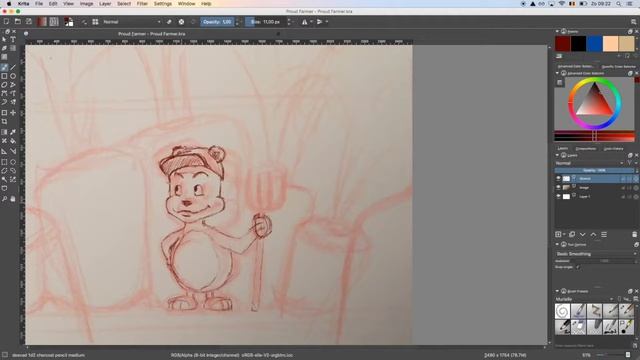Select the Color Picker eyedropper tool
This screenshot has width=640, height=360.
pyautogui.click(x=13, y=132)
